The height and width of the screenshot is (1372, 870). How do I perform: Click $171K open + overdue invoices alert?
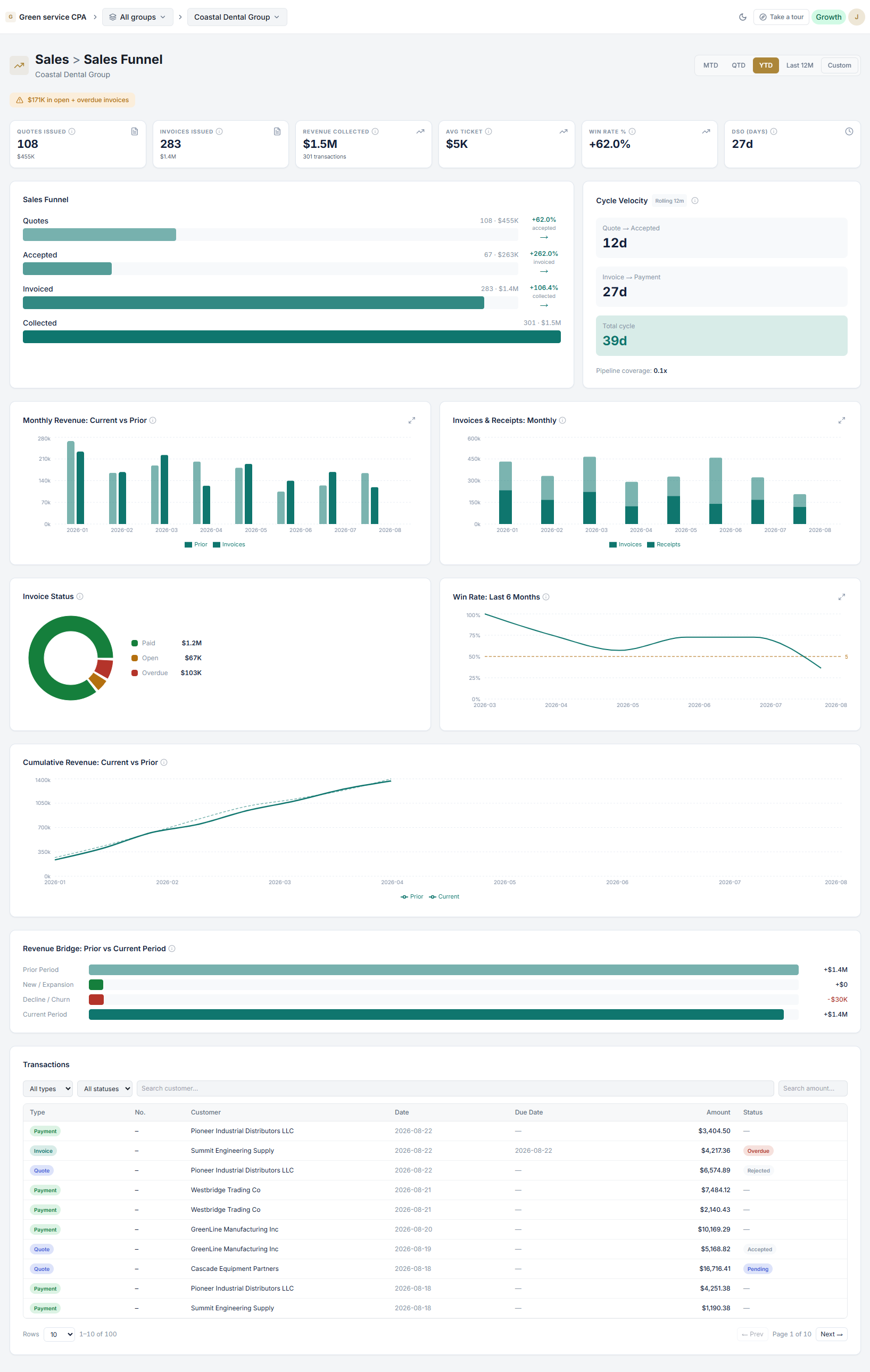coord(72,100)
